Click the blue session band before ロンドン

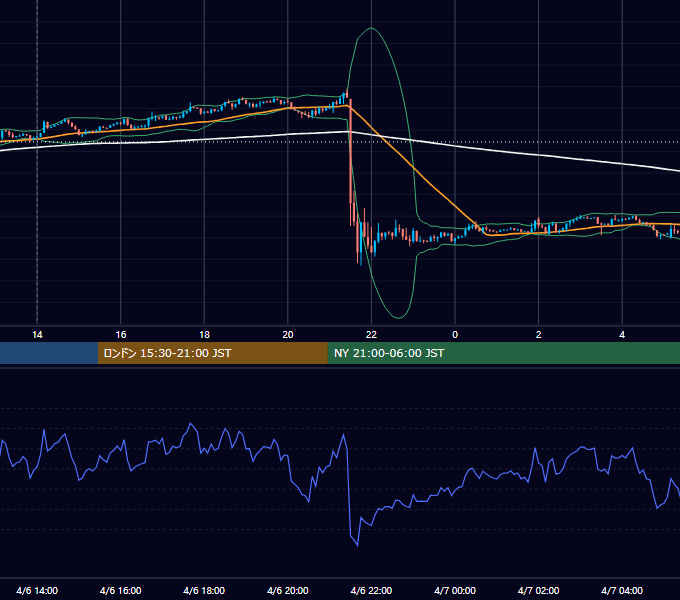(49, 353)
